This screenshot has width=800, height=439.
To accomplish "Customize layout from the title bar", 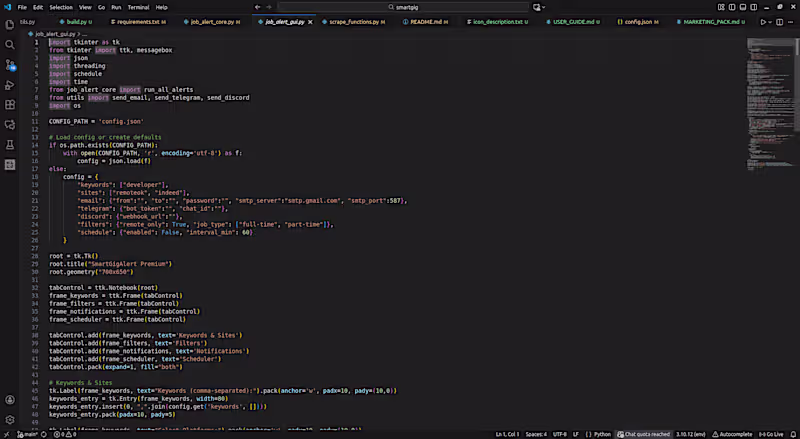I will 721,7.
